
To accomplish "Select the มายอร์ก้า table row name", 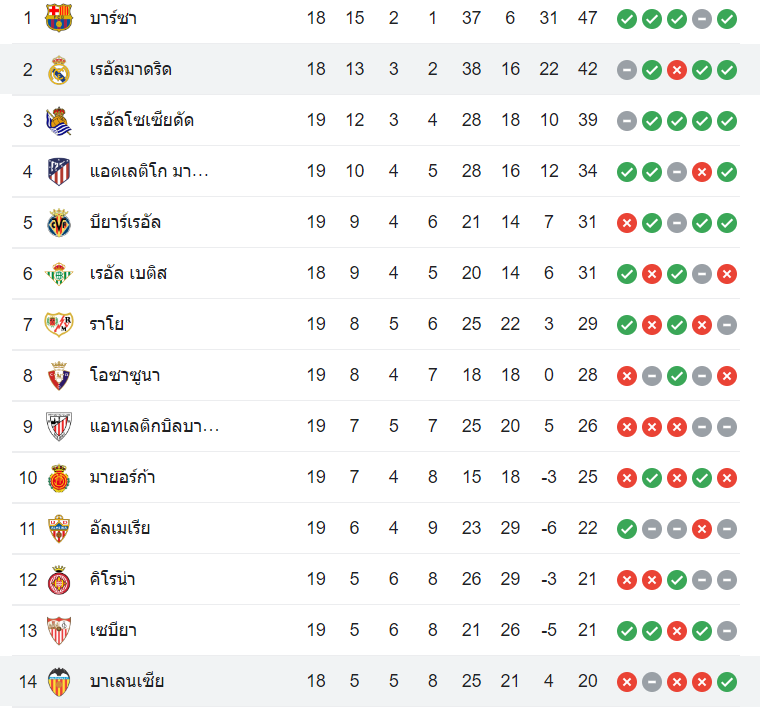I will point(122,477).
